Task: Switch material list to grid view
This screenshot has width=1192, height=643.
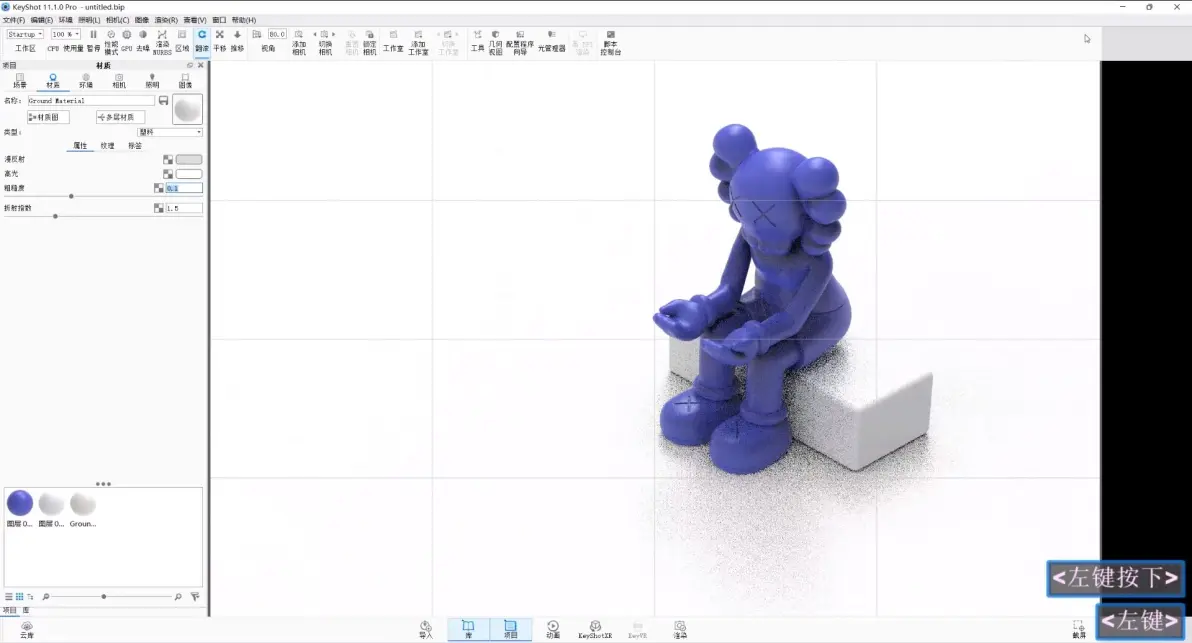Action: [x=20, y=597]
